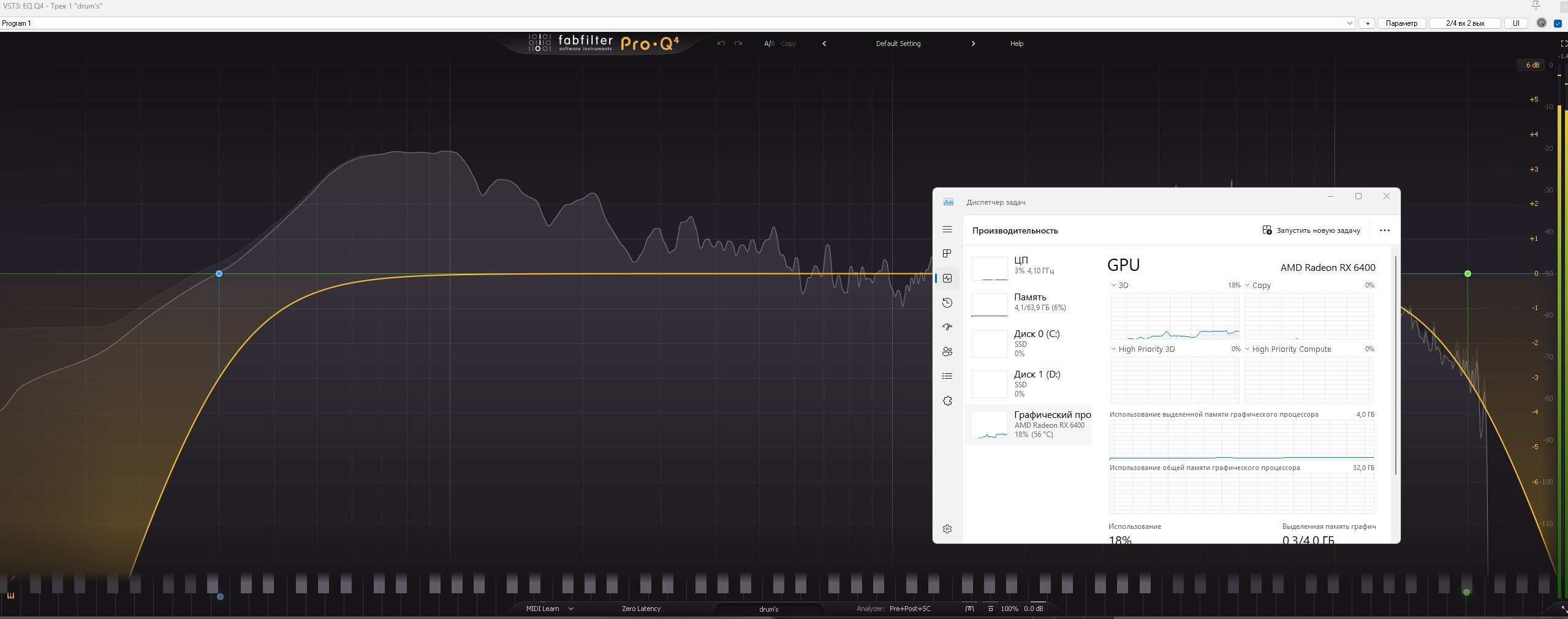The height and width of the screenshot is (619, 1568).
Task: Click the 100% gain scale value
Action: 1009,609
